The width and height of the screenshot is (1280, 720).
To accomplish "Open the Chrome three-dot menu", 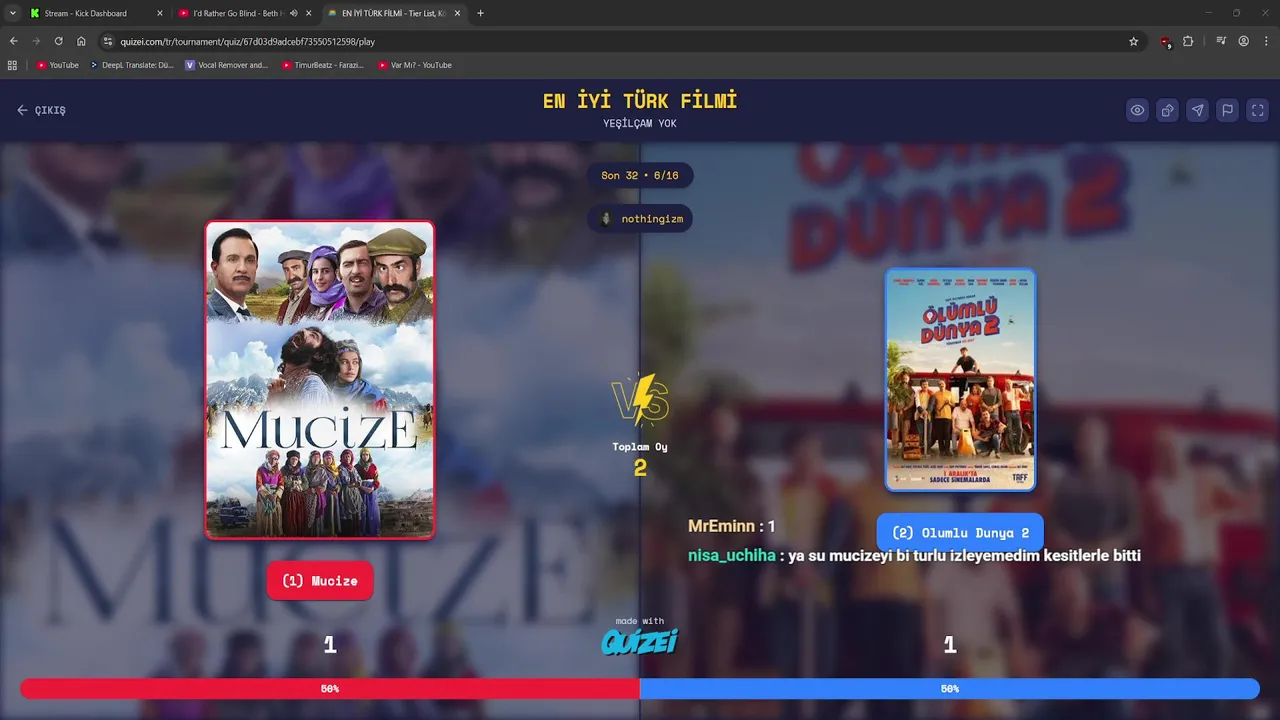I will click(x=1267, y=41).
